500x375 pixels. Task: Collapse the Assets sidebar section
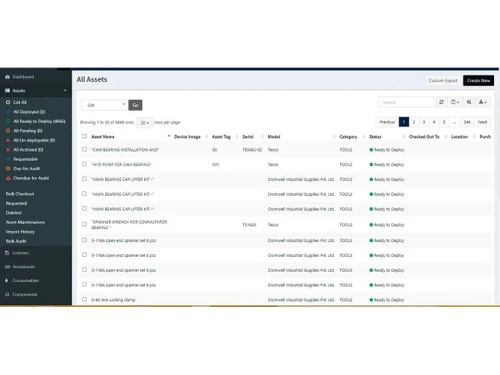[x=65, y=91]
